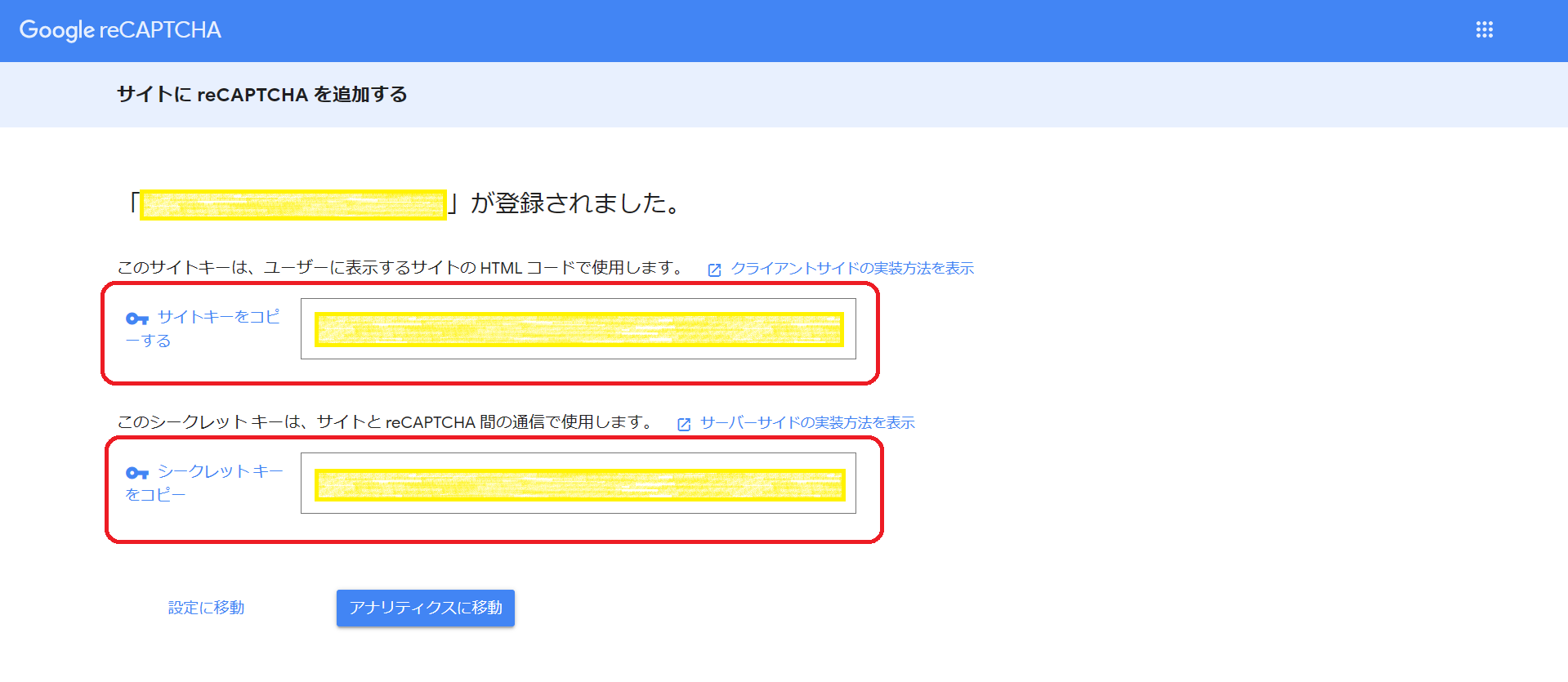This screenshot has width=1568, height=682.
Task: Click the heading サイトに reCAPTCHA を追加する
Action: (262, 95)
